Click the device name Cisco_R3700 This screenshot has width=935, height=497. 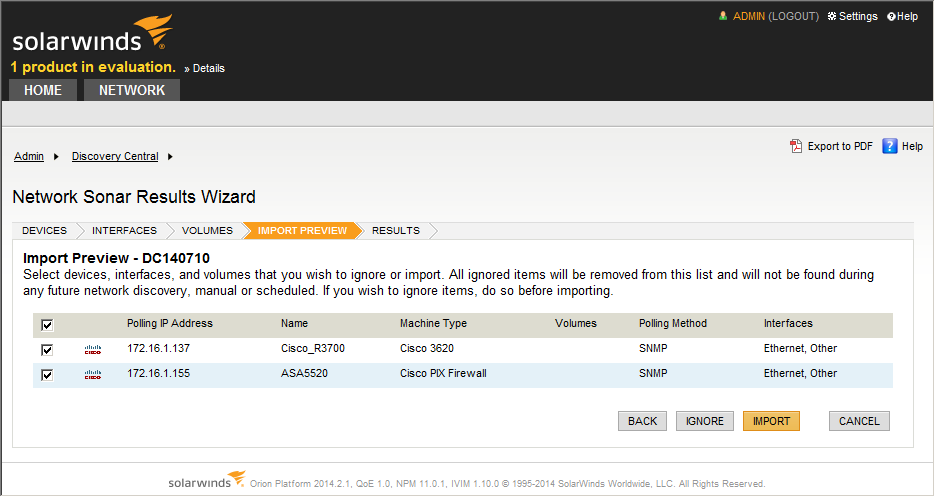(x=313, y=348)
